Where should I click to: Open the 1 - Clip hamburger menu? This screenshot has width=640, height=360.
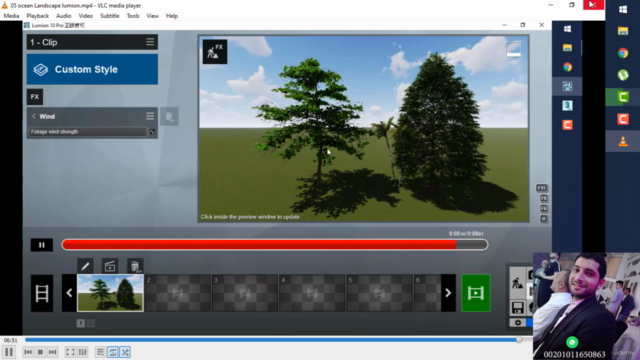(150, 42)
